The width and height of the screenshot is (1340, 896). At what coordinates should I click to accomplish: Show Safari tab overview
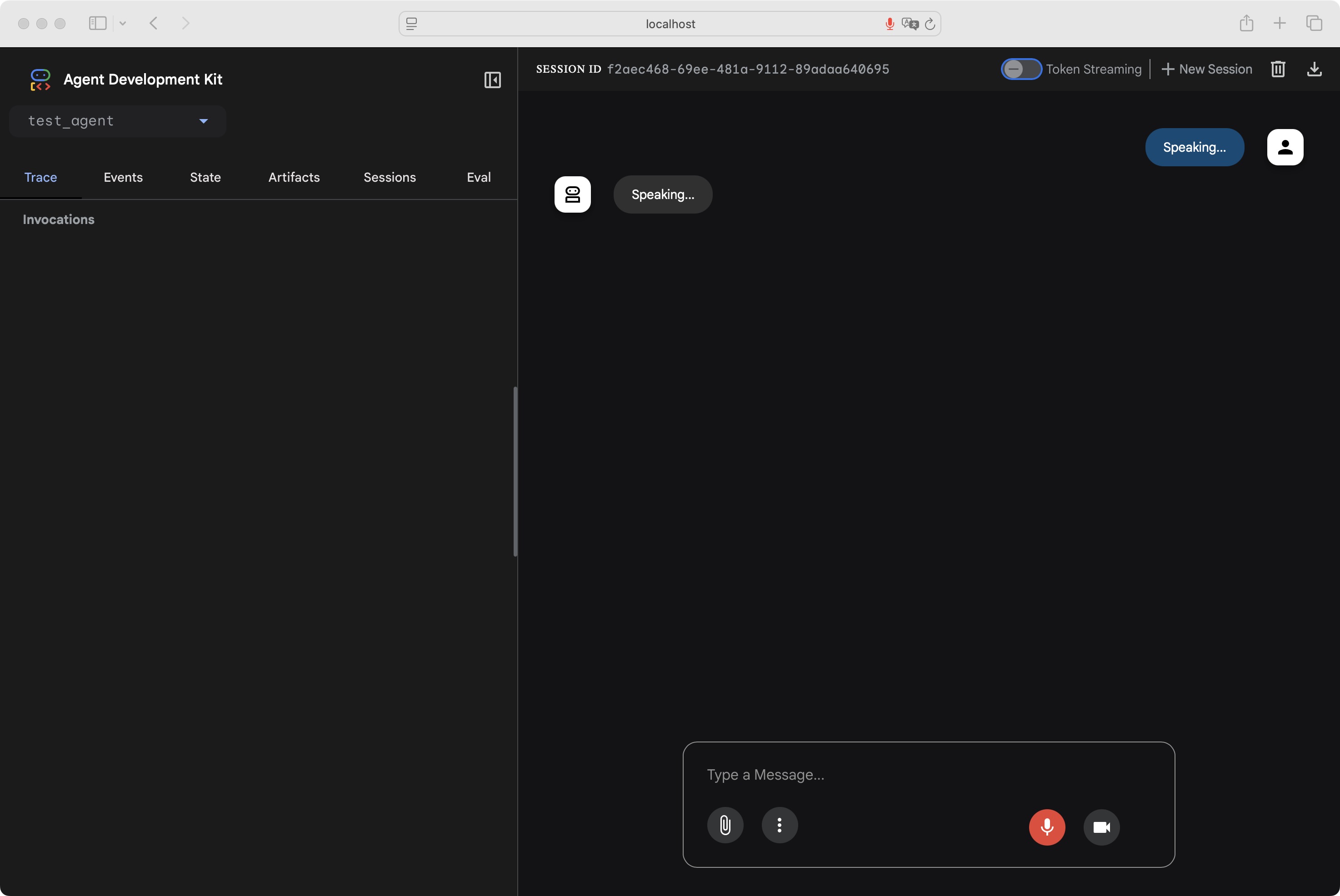click(x=1314, y=23)
